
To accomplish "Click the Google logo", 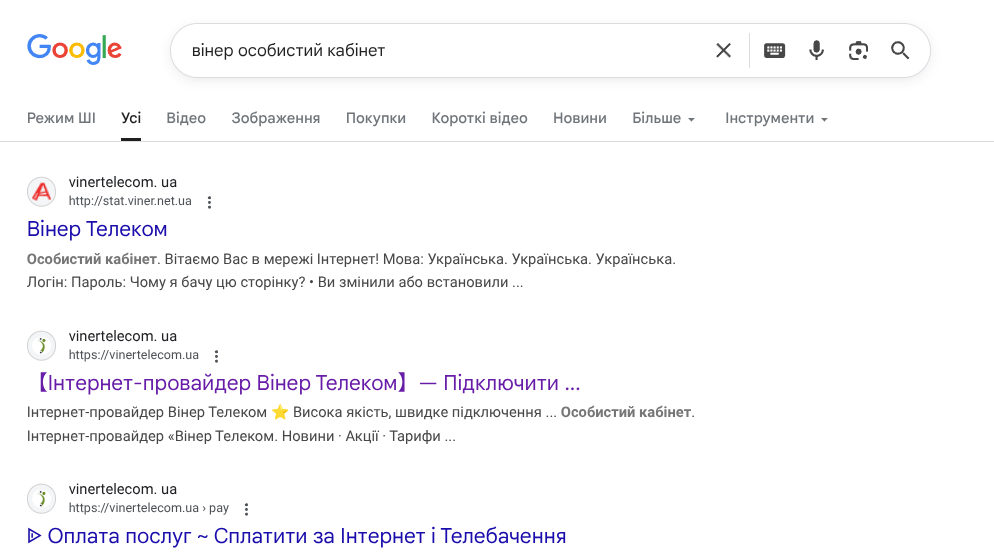I will point(74,49).
